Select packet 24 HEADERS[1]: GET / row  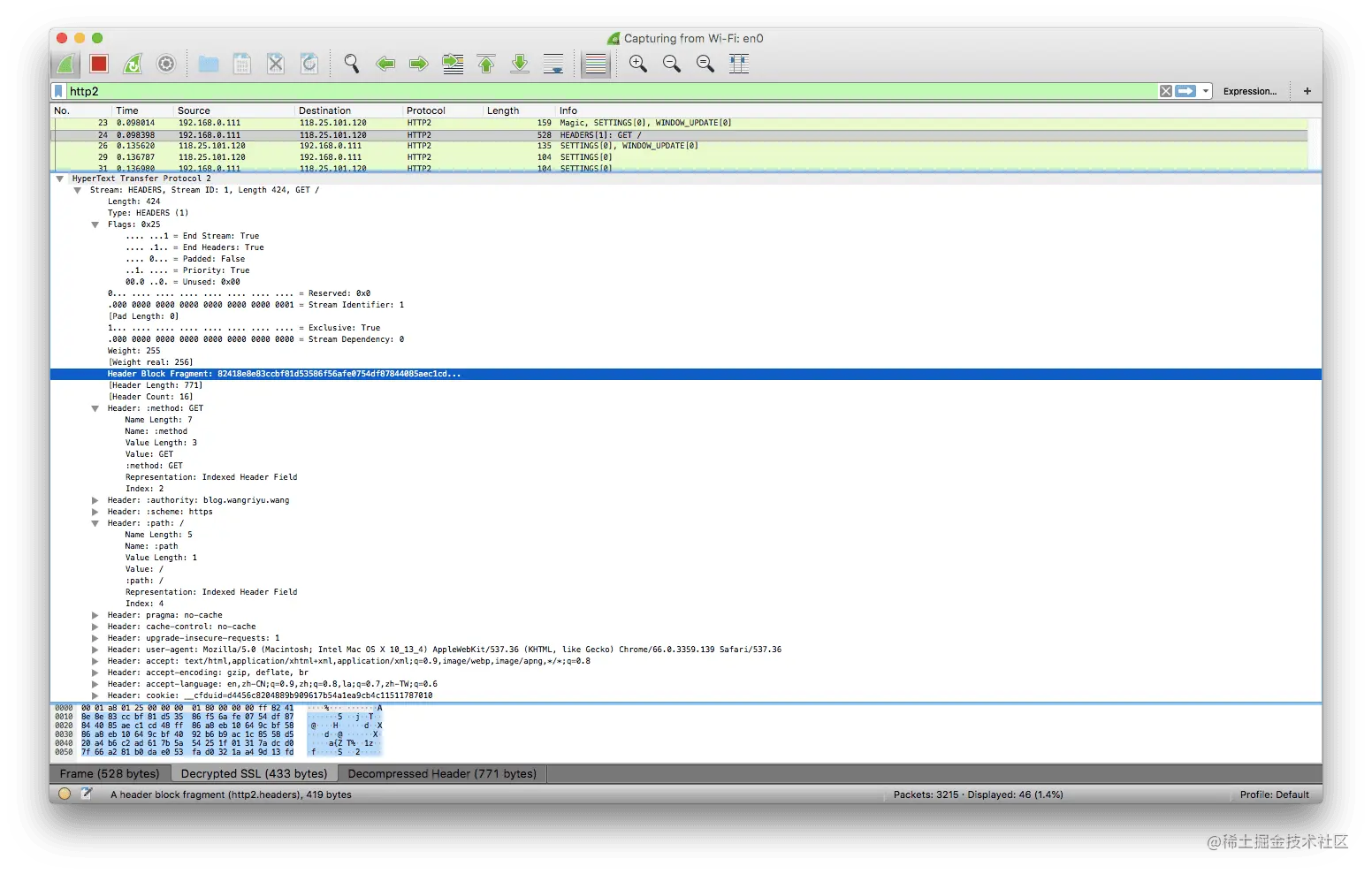click(680, 135)
